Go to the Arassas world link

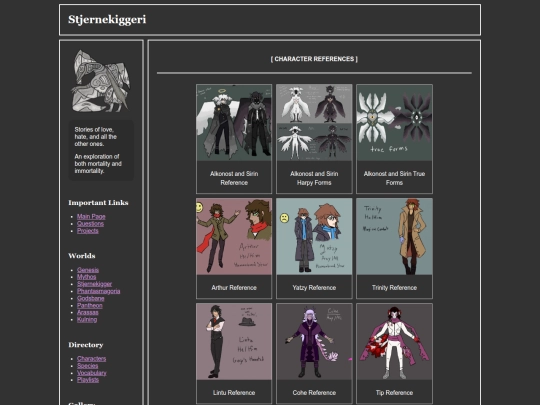coord(87,312)
